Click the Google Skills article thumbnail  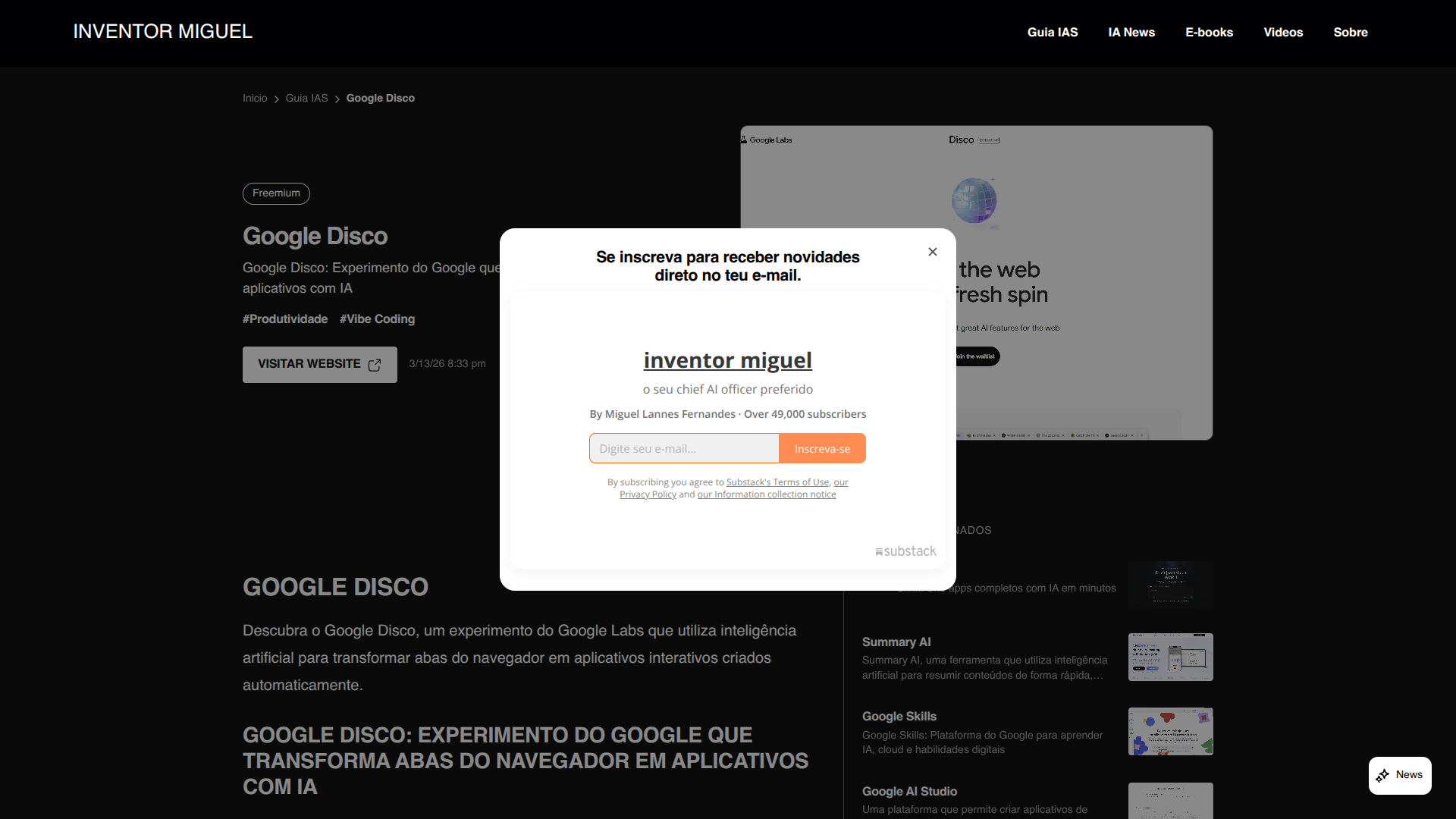1170,731
